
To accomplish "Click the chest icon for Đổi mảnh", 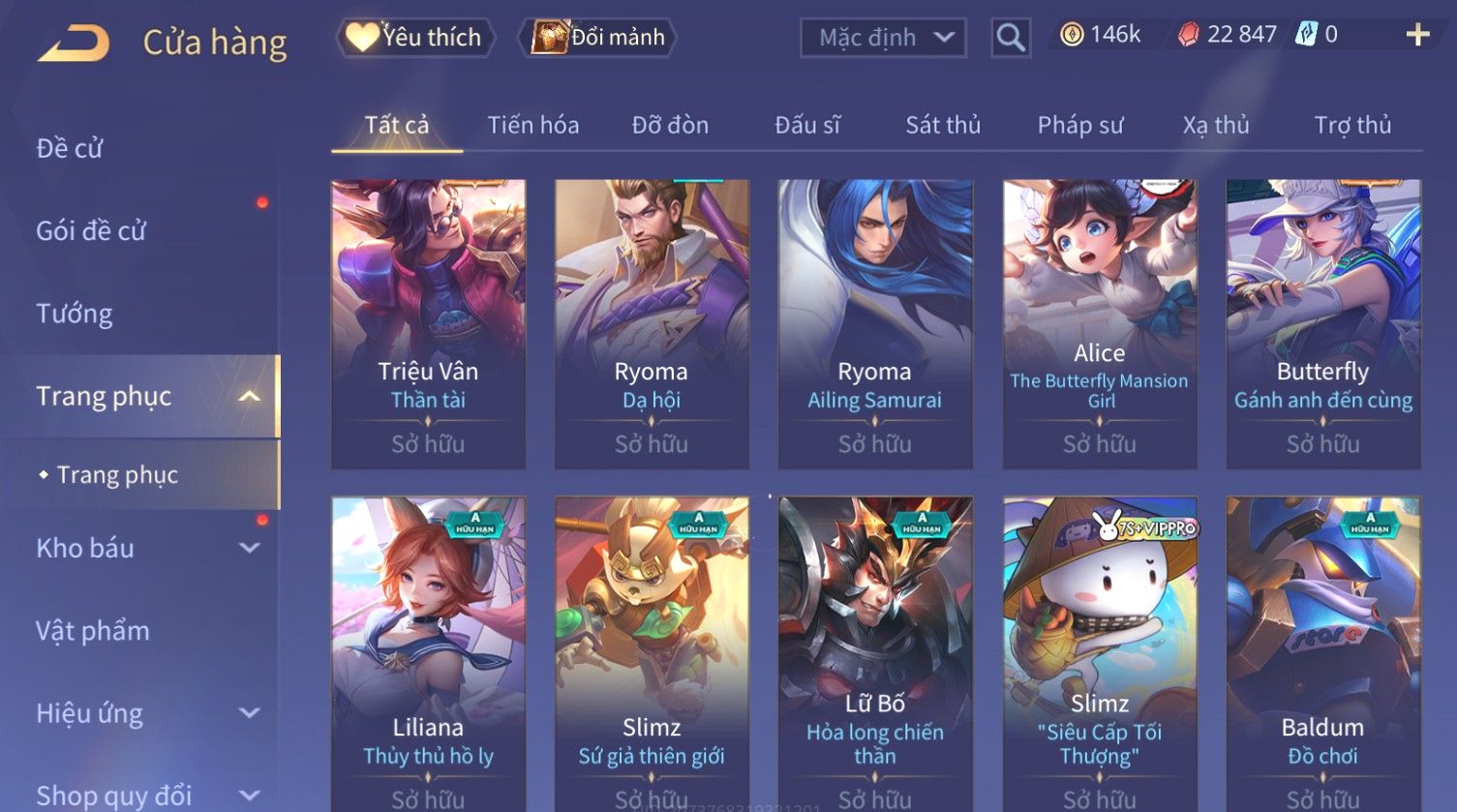I will coord(549,37).
